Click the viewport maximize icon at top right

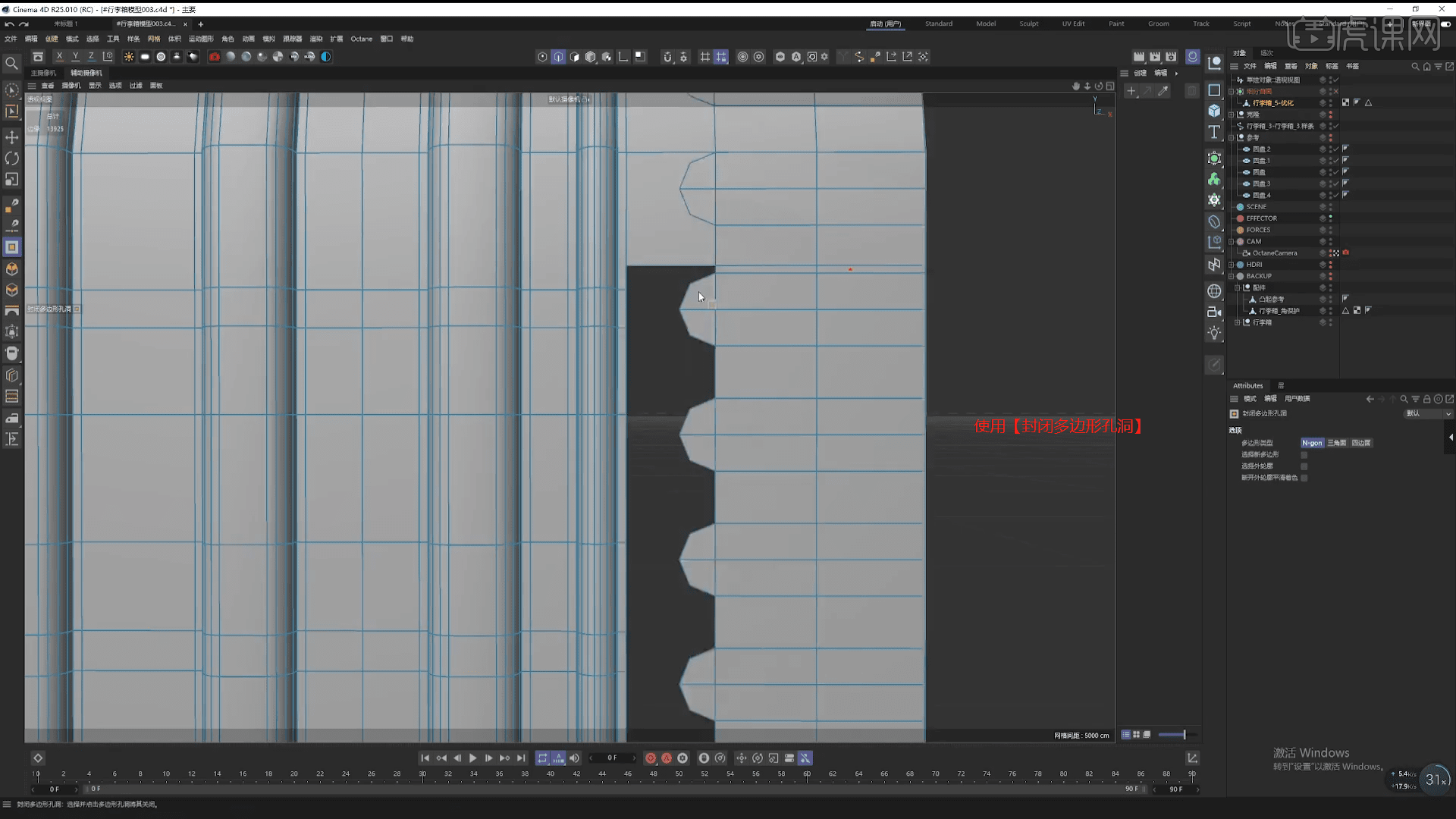[1110, 86]
